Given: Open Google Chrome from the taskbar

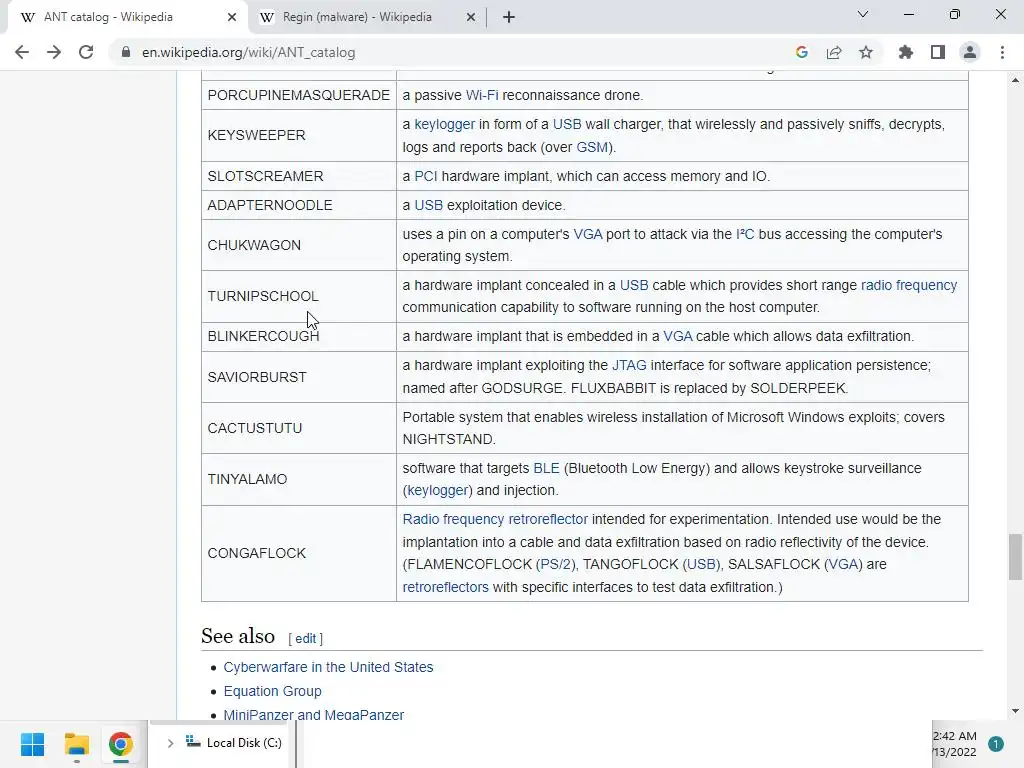Looking at the screenshot, I should pos(120,744).
